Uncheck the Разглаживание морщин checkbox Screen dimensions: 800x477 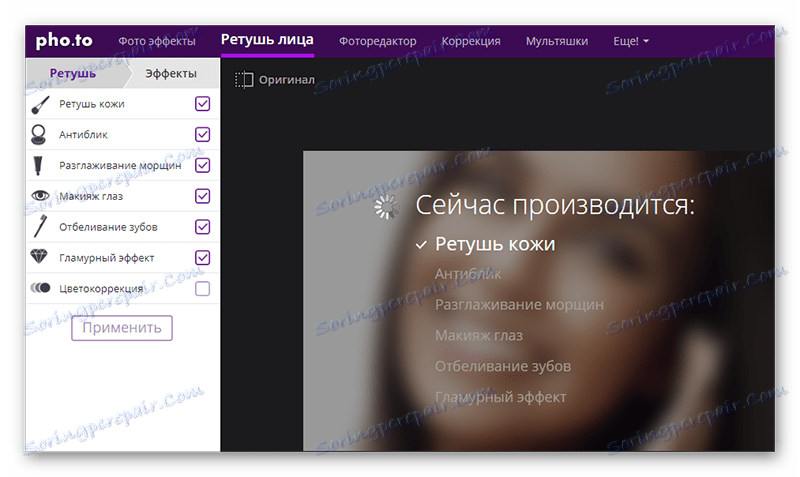[203, 165]
